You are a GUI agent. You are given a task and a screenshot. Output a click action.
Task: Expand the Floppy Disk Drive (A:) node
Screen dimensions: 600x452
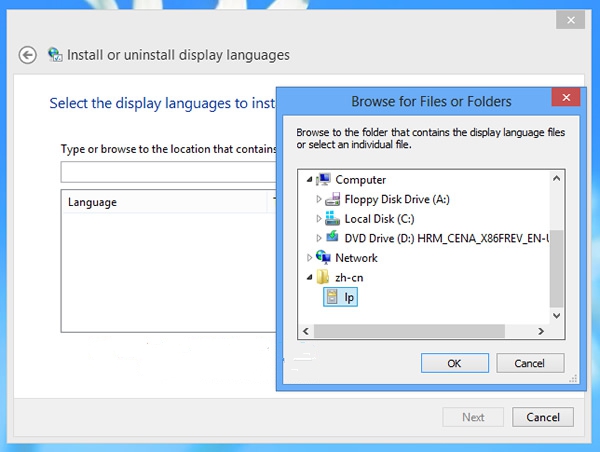coord(319,199)
